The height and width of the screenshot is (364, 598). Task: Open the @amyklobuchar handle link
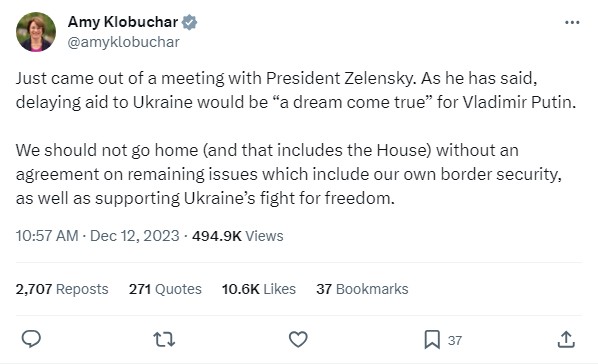(124, 42)
